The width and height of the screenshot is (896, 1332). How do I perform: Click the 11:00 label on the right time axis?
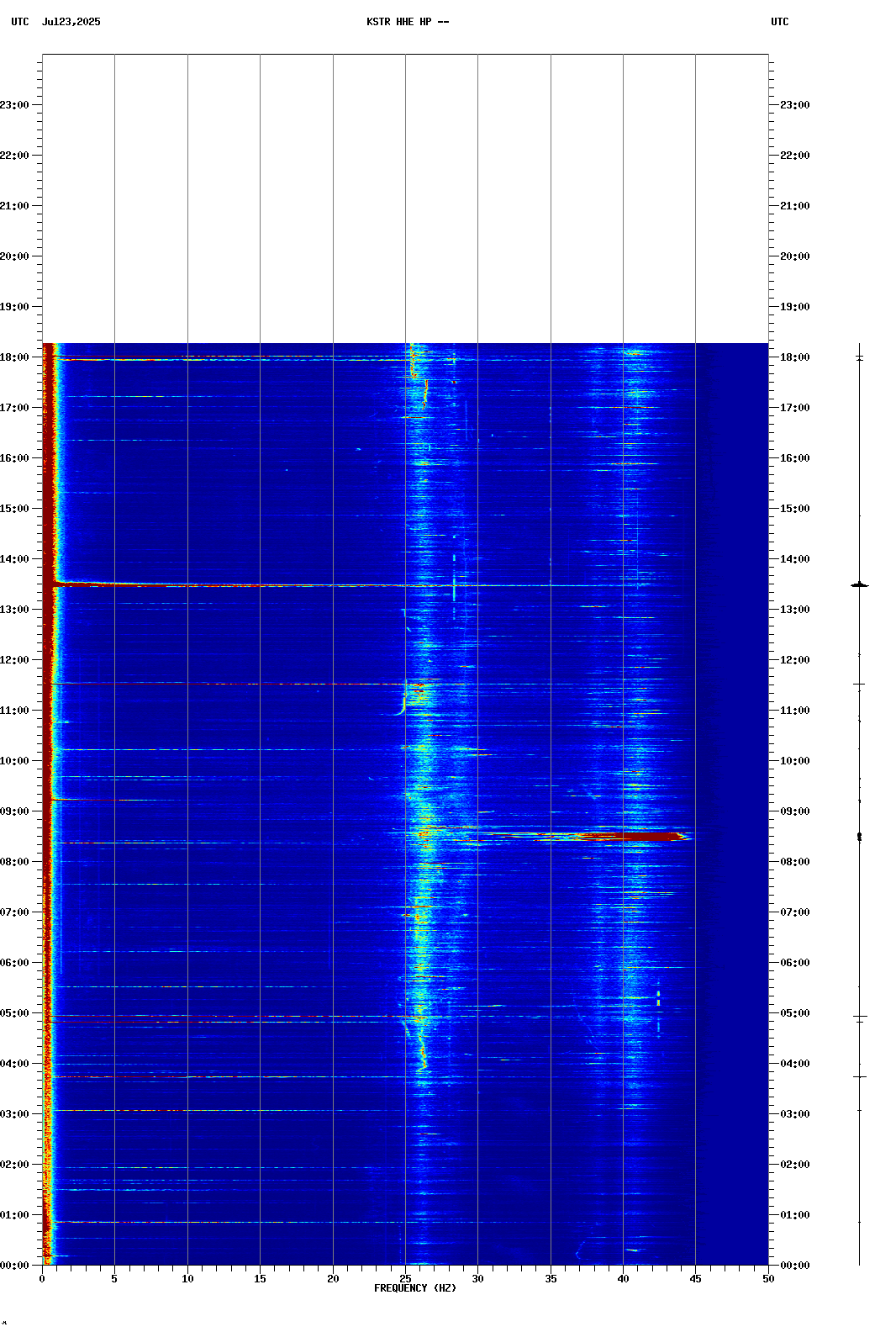coord(795,711)
